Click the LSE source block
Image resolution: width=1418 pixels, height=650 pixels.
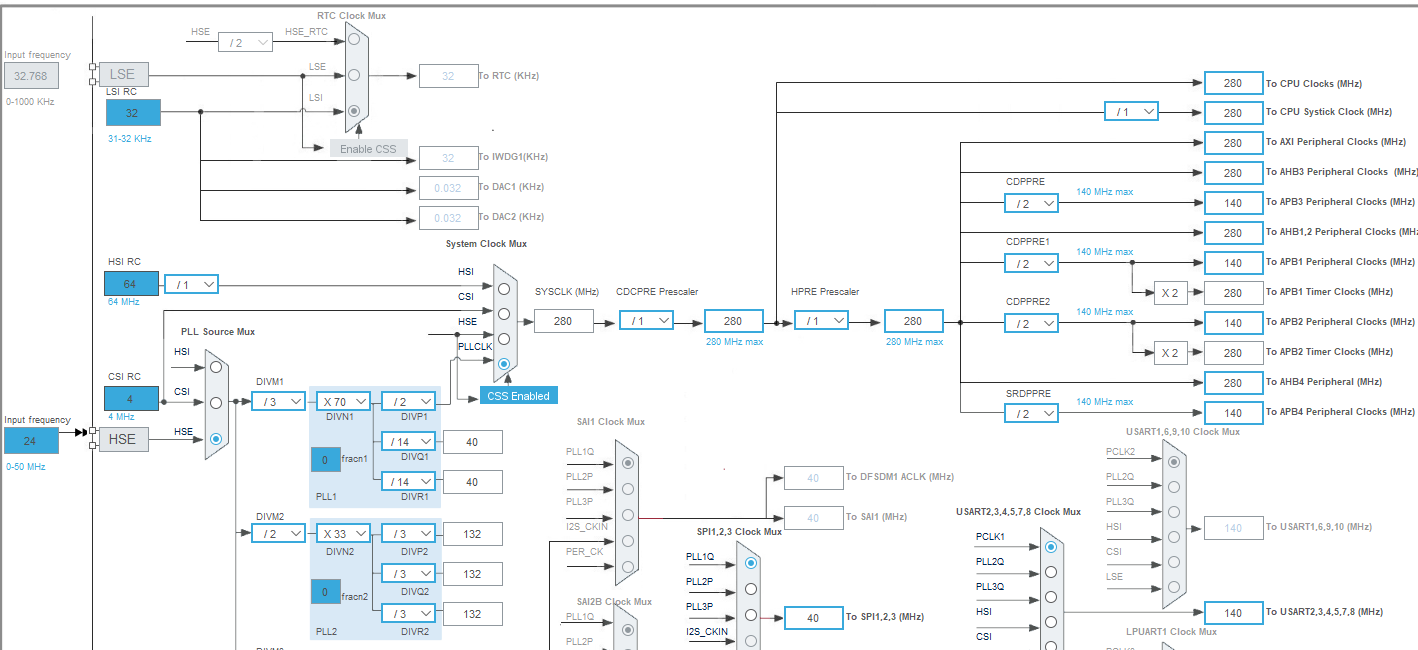pos(123,73)
